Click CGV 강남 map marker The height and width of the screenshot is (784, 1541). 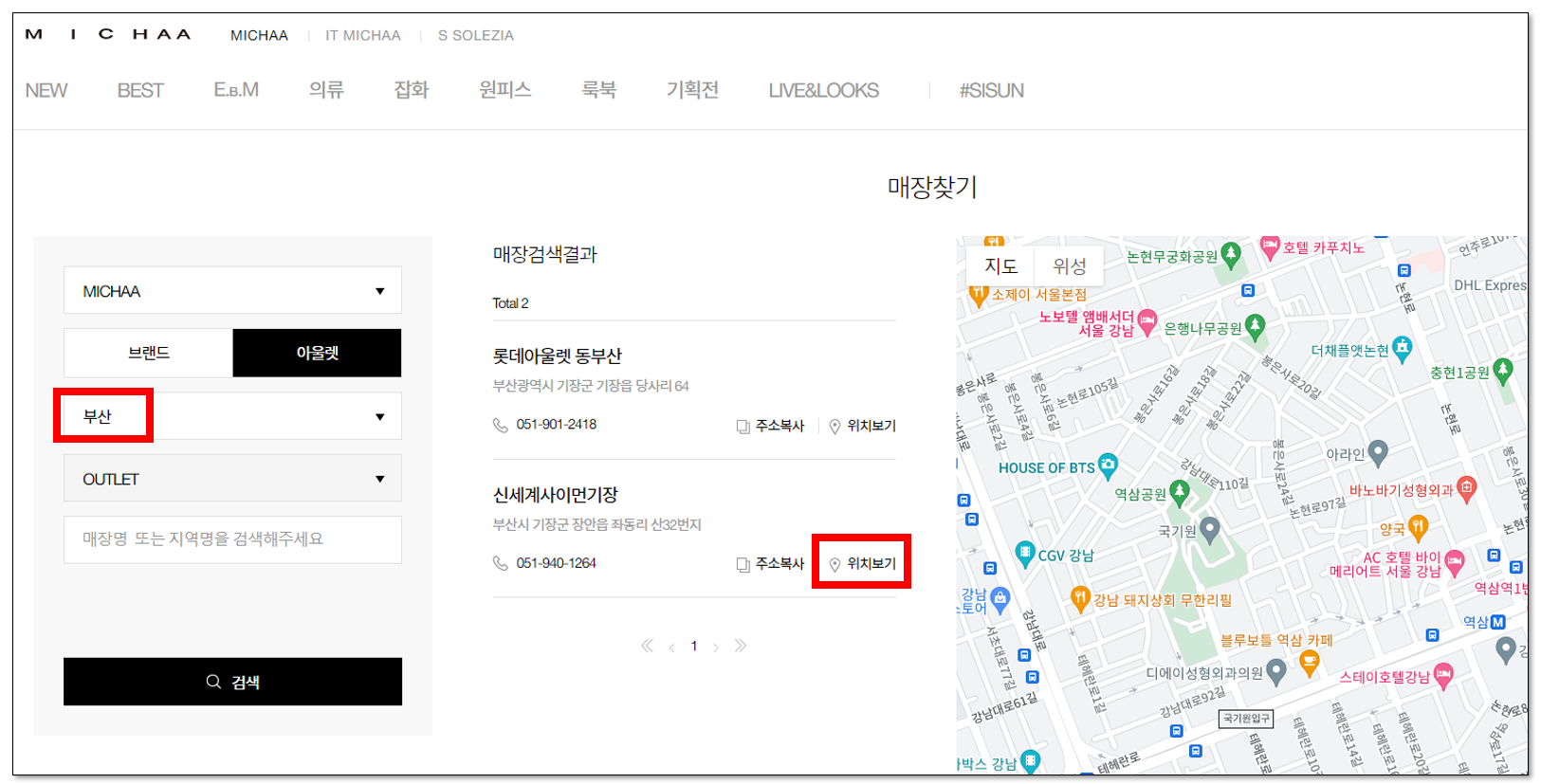pos(1024,553)
